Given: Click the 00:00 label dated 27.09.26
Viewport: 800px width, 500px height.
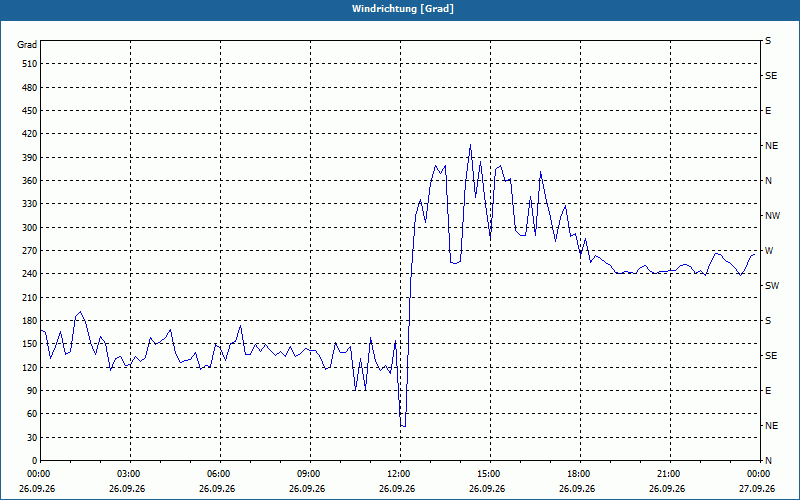Looking at the screenshot, I should pos(759,474).
